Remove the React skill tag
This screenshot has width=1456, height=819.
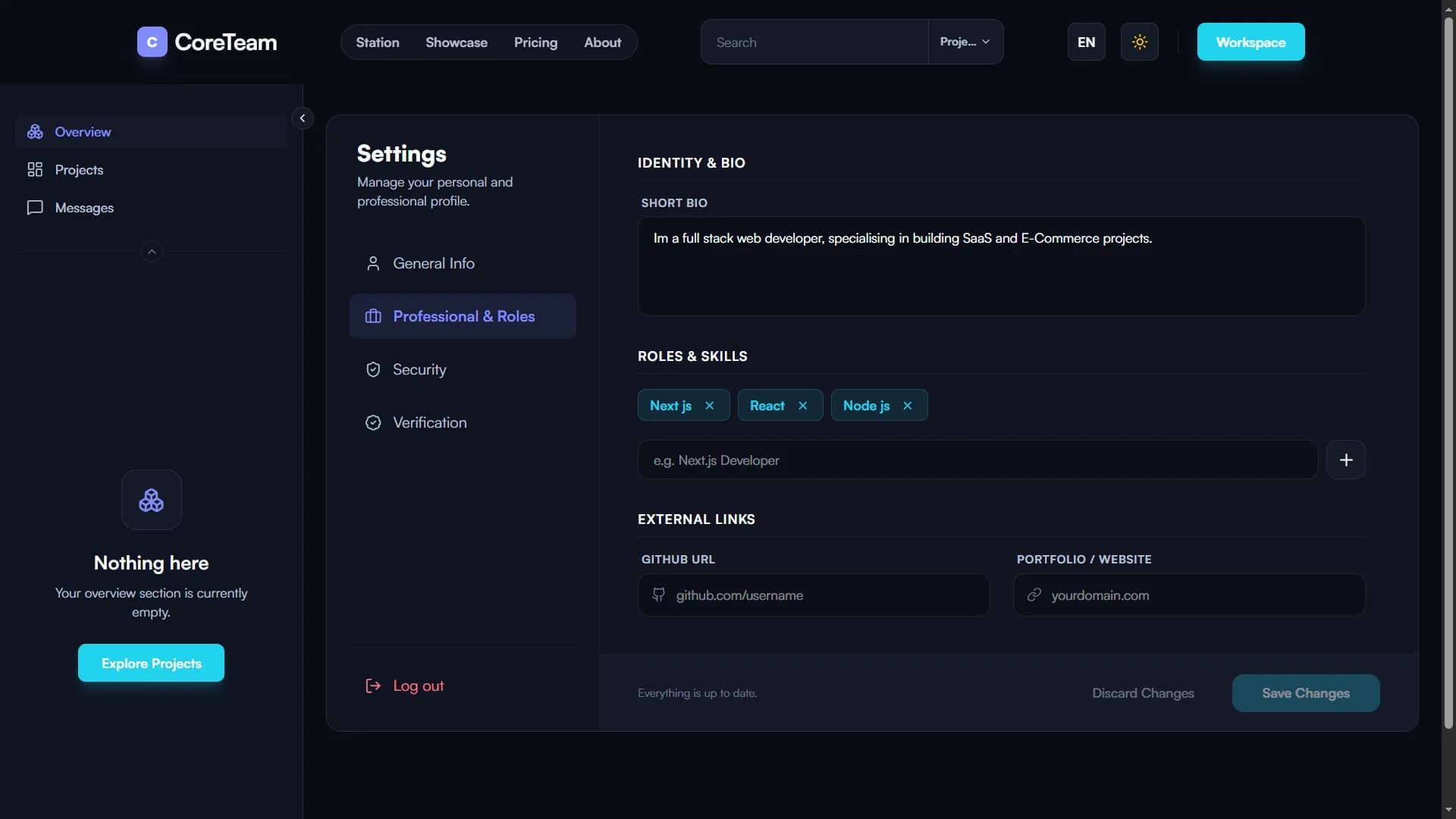pyautogui.click(x=803, y=406)
